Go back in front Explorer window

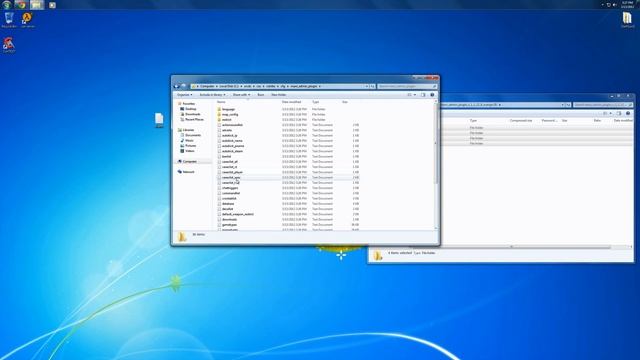(177, 86)
